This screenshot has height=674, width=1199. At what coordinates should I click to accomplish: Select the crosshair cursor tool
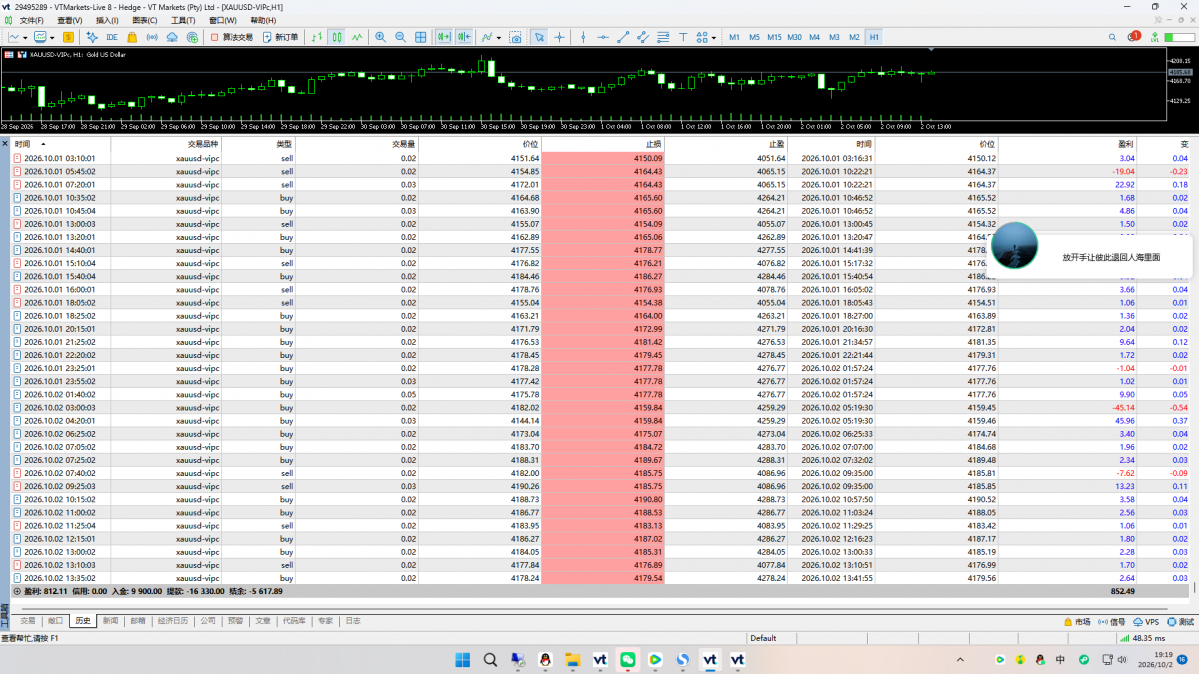(560, 37)
